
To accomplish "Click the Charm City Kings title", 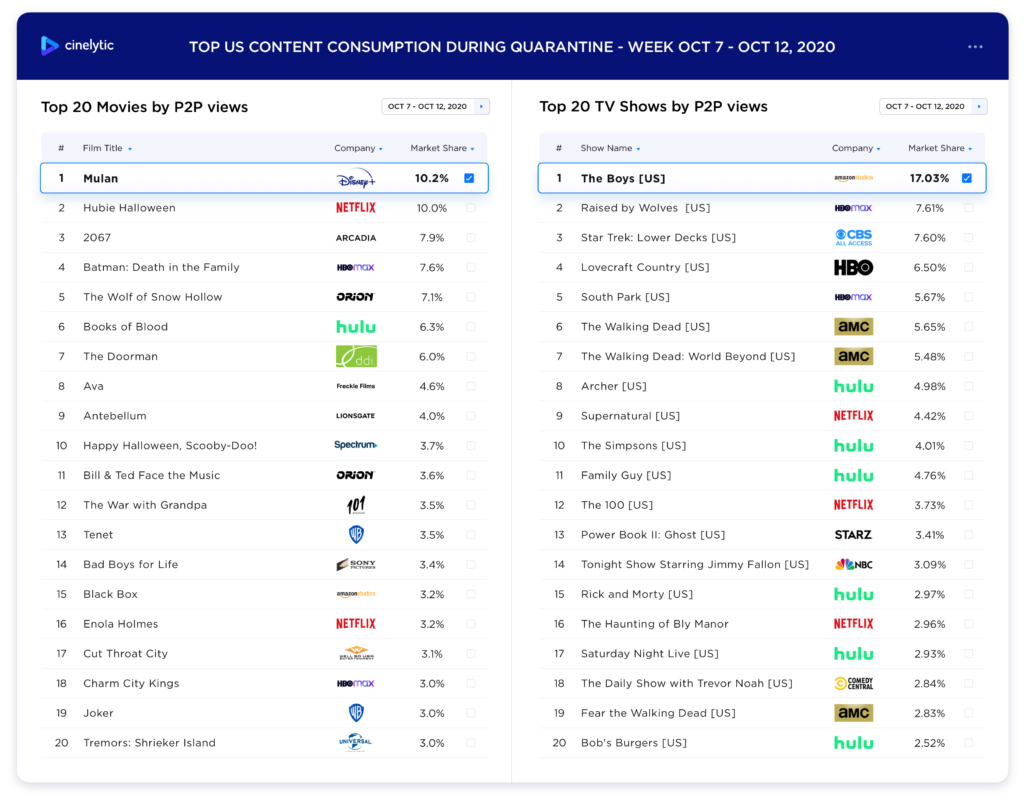I will [x=131, y=683].
